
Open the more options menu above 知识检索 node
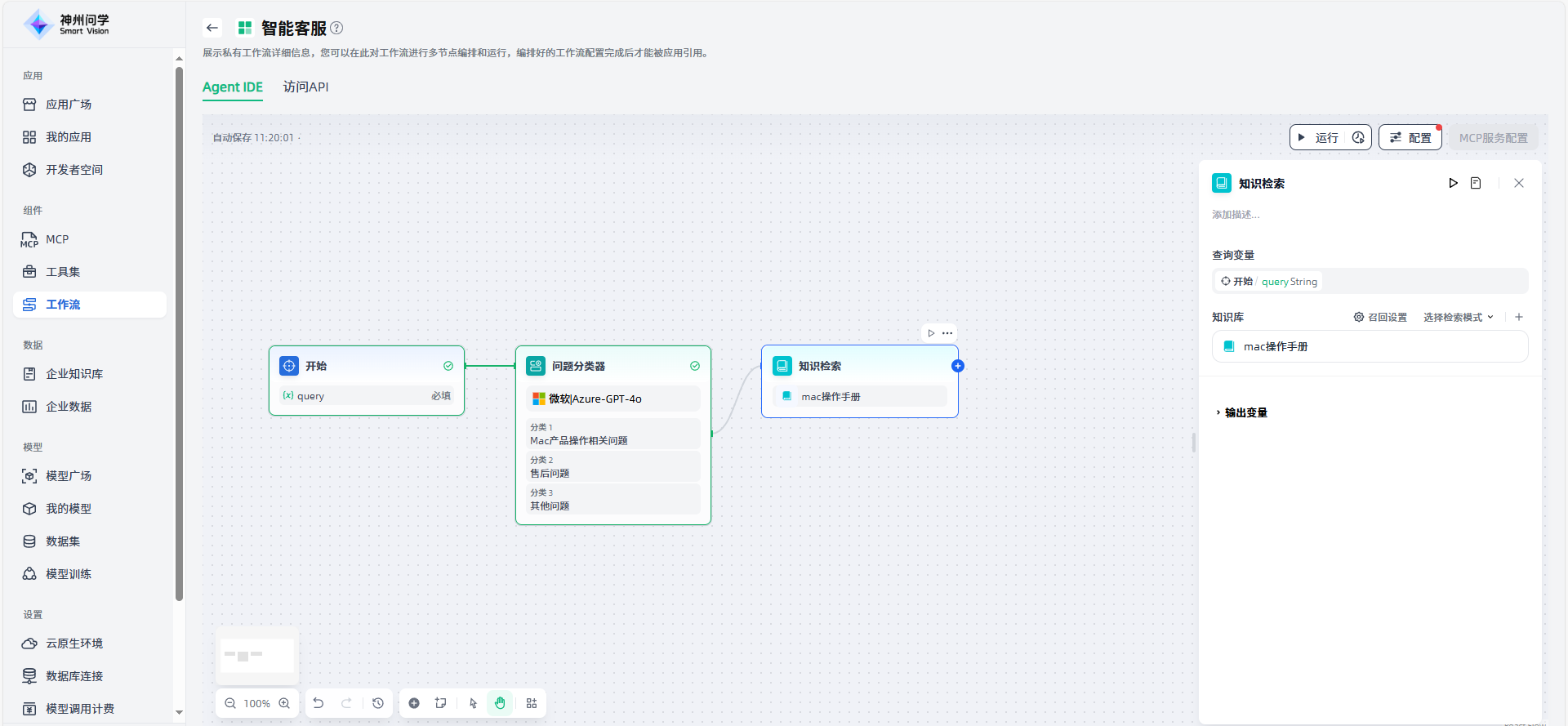947,333
